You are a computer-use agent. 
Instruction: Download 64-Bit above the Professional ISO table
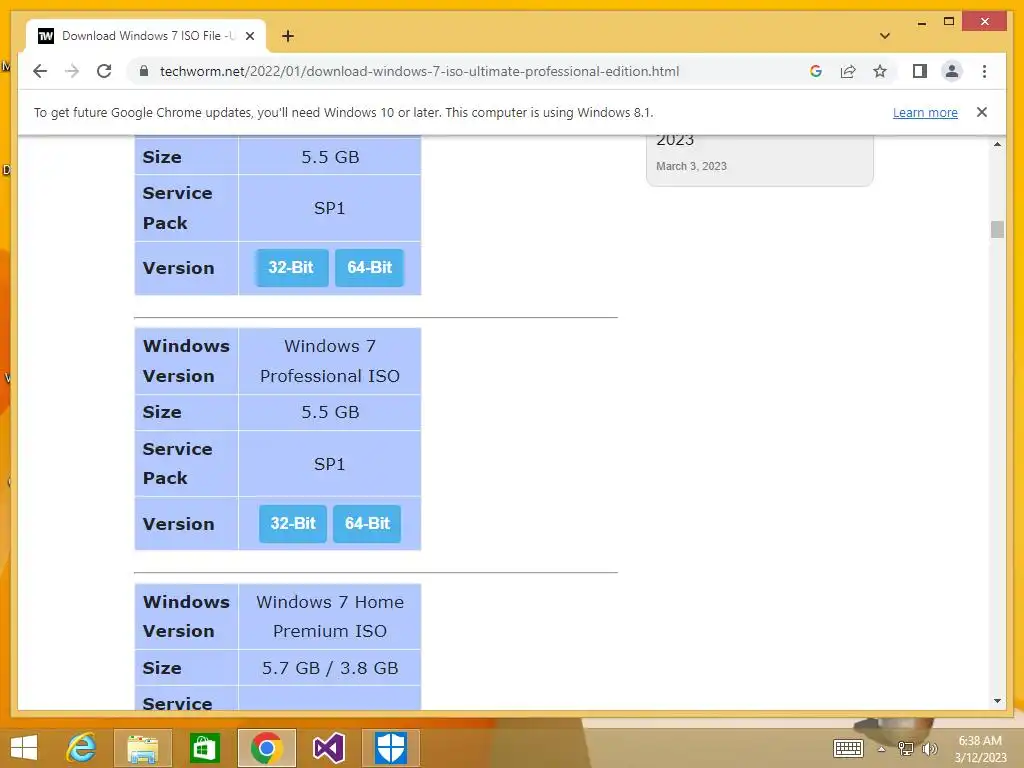coord(370,267)
